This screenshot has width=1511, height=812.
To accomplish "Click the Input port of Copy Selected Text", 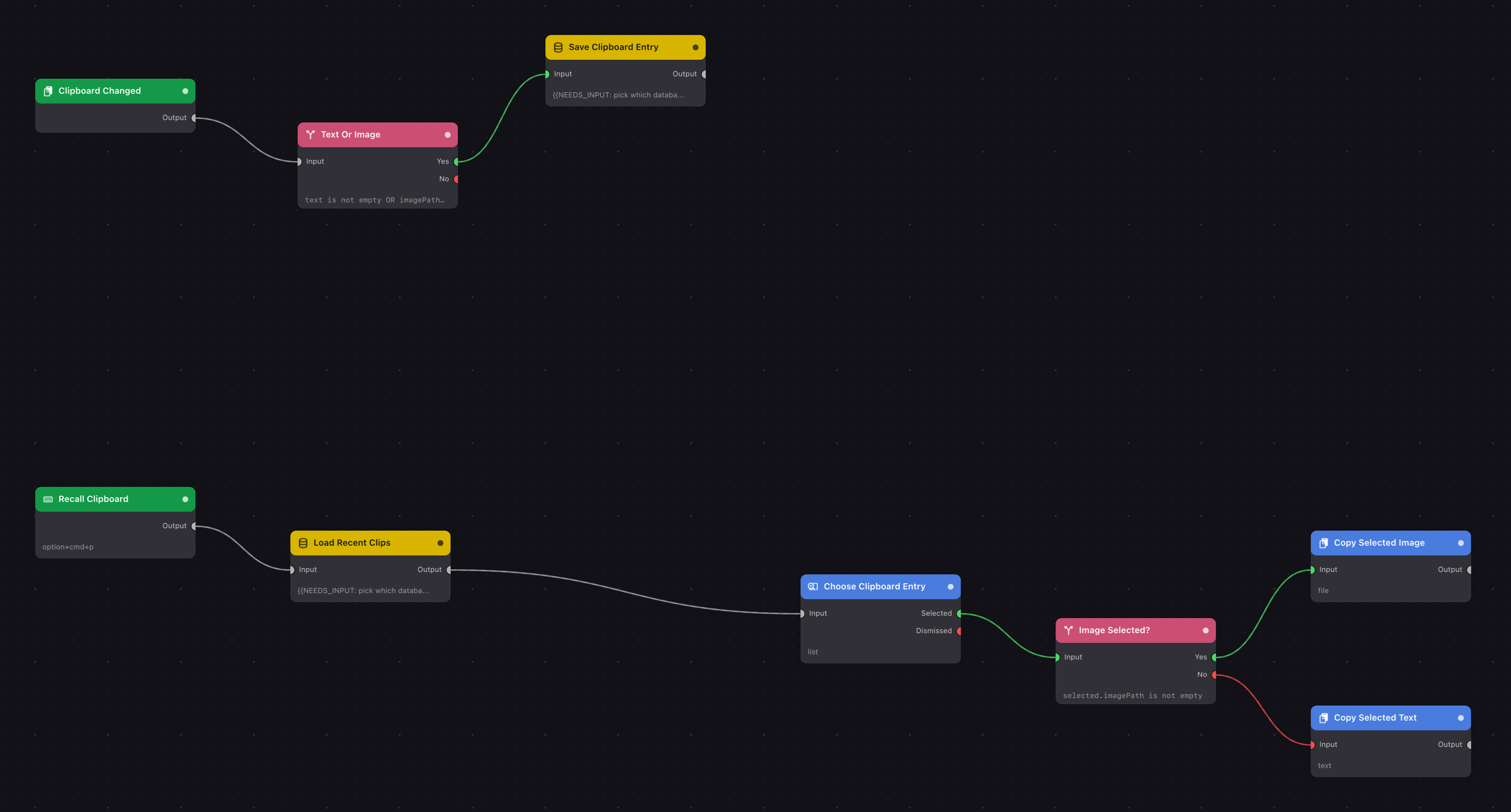I will pos(1312,745).
